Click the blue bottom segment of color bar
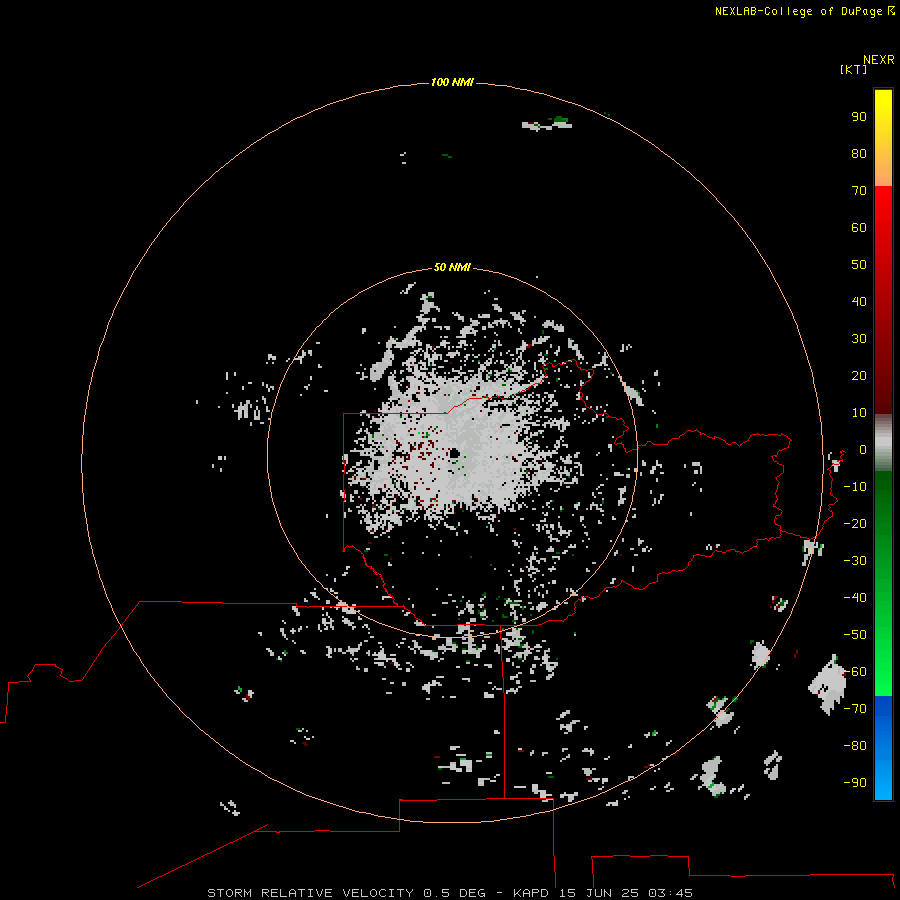The image size is (900, 900). click(x=883, y=748)
